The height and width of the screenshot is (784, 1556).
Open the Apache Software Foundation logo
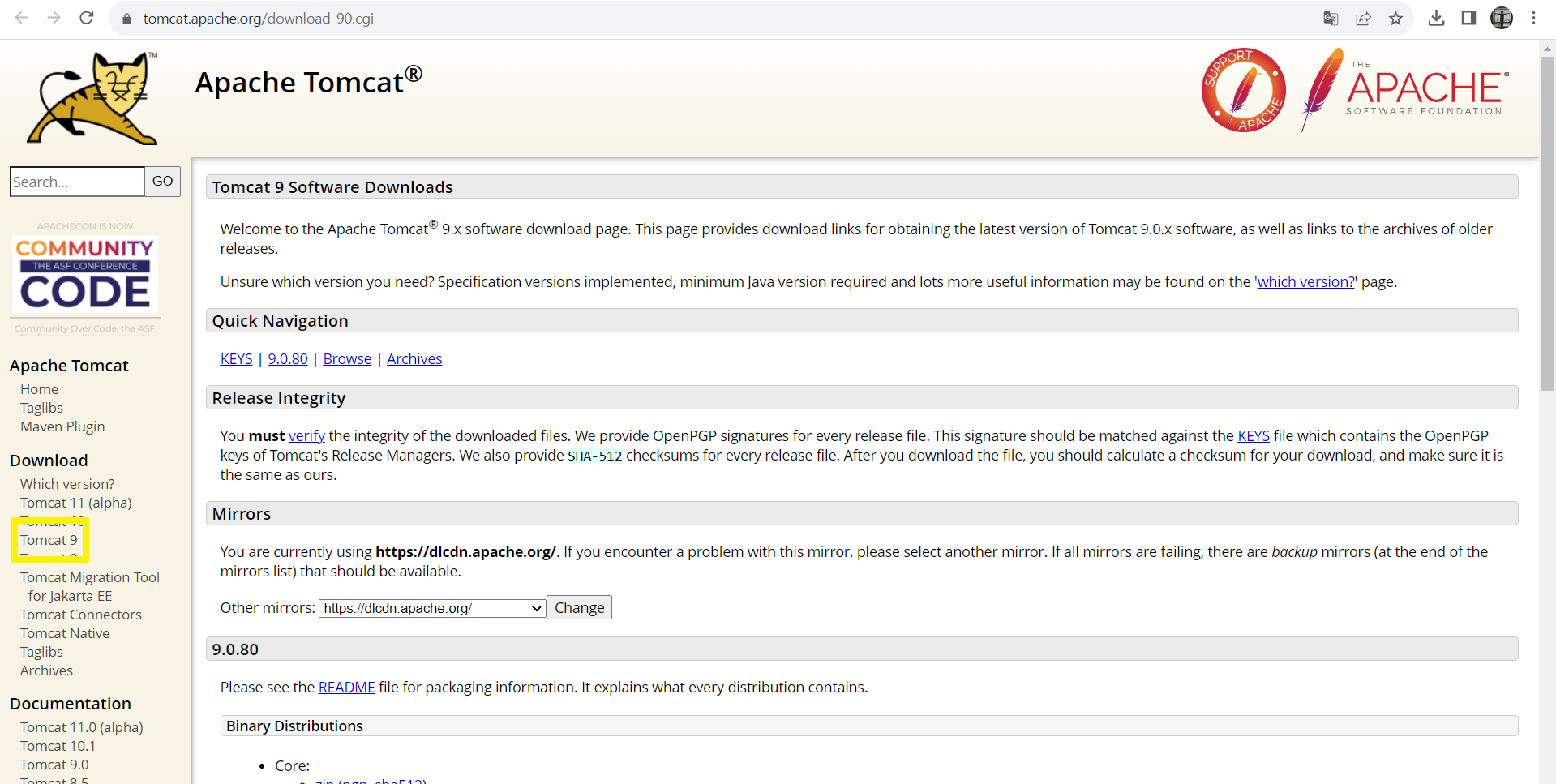click(1404, 90)
